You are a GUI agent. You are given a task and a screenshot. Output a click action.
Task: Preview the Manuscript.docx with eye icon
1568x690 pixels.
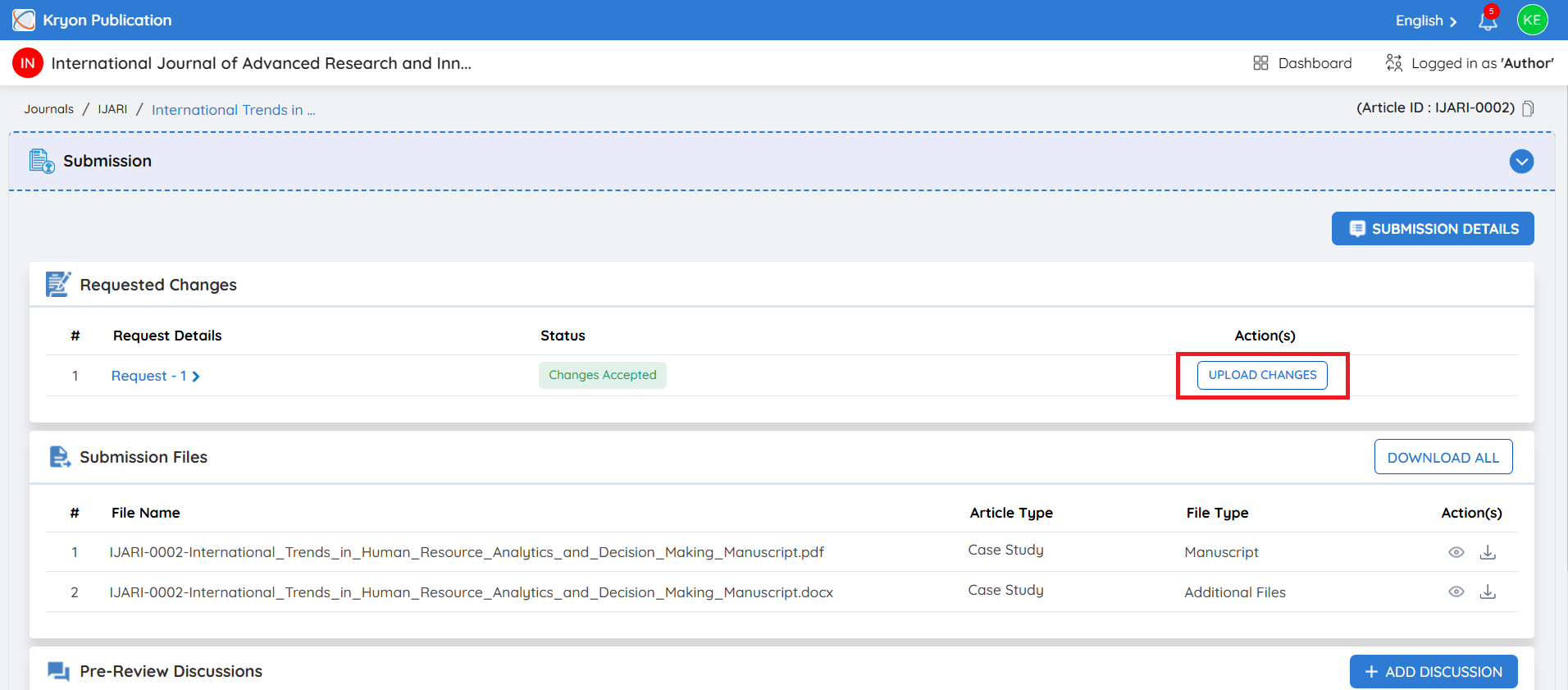coord(1456,592)
